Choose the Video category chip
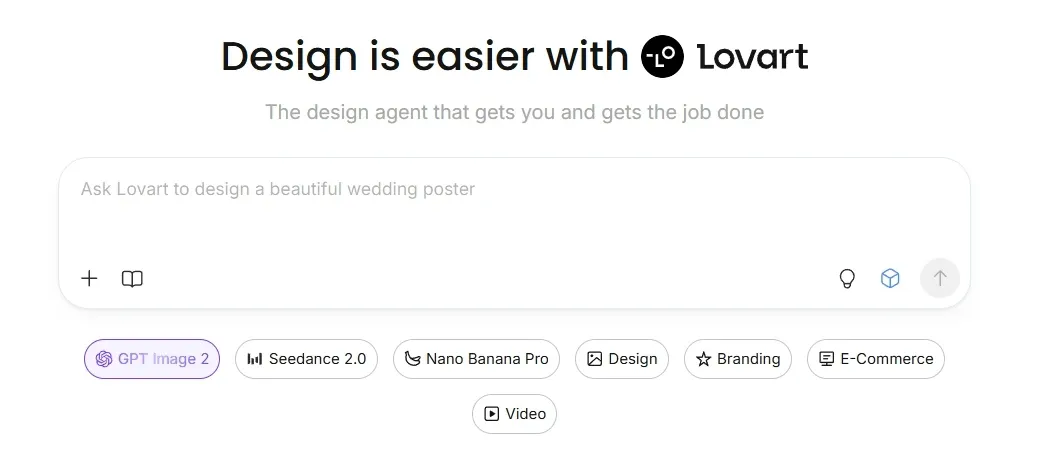Image resolution: width=1050 pixels, height=459 pixels. 514,414
